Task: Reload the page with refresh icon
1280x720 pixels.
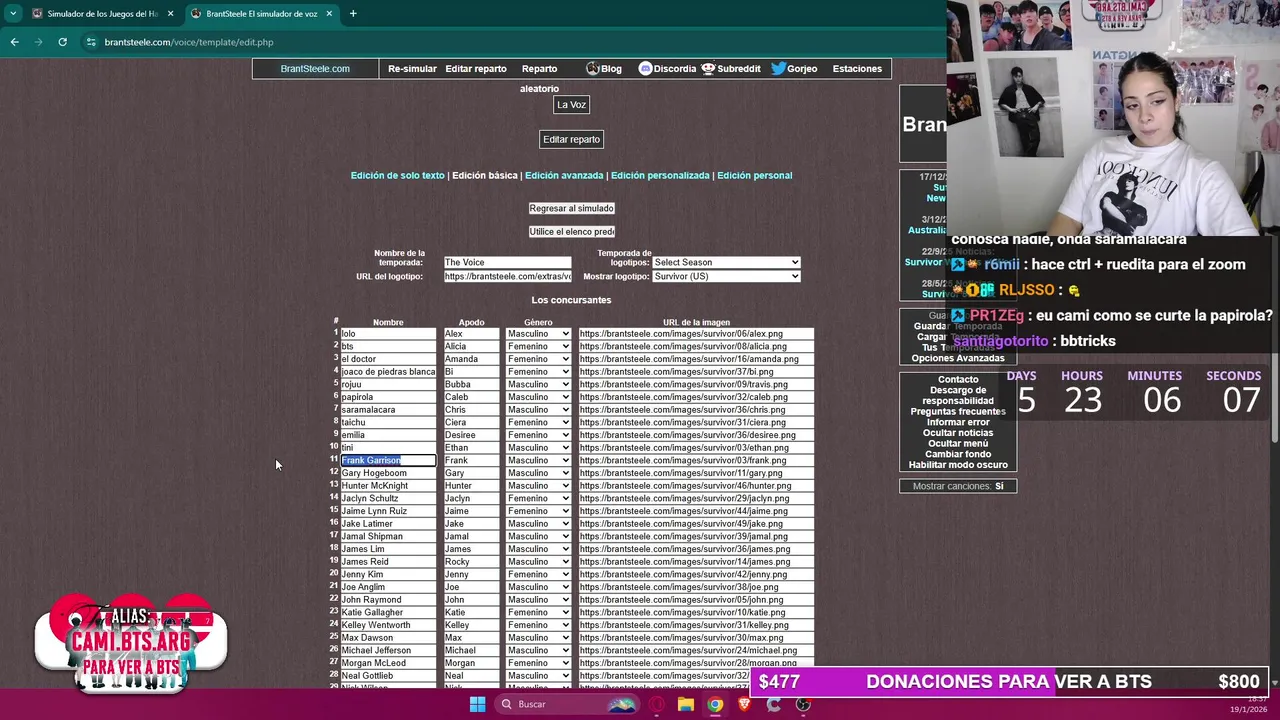Action: (x=62, y=42)
